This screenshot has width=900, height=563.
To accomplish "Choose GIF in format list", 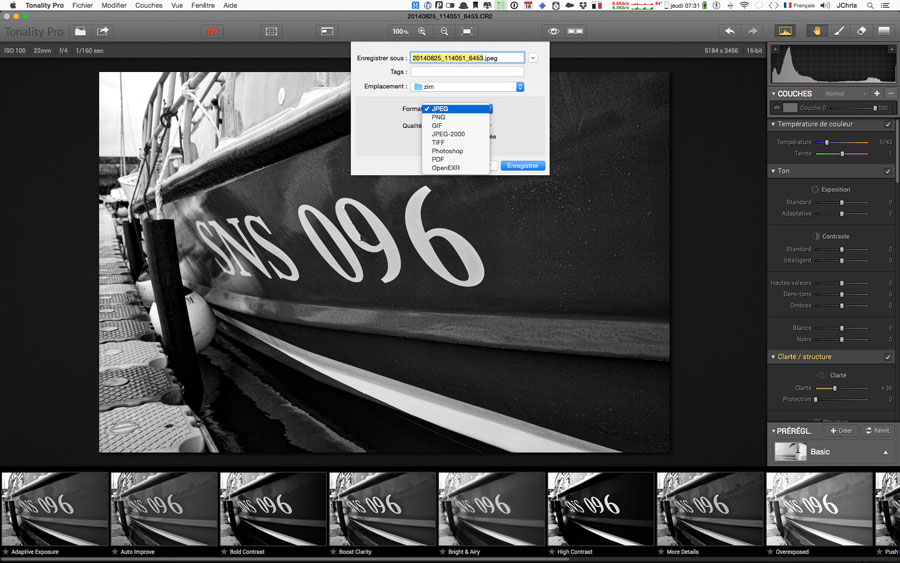I will (456, 126).
